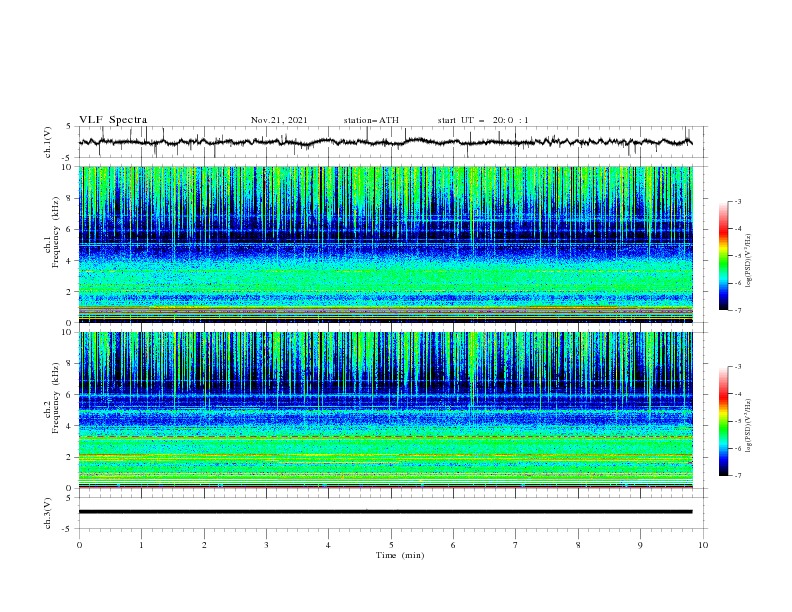Click the date text "Nov.21, 2021"
The image size is (792, 612).
point(279,120)
